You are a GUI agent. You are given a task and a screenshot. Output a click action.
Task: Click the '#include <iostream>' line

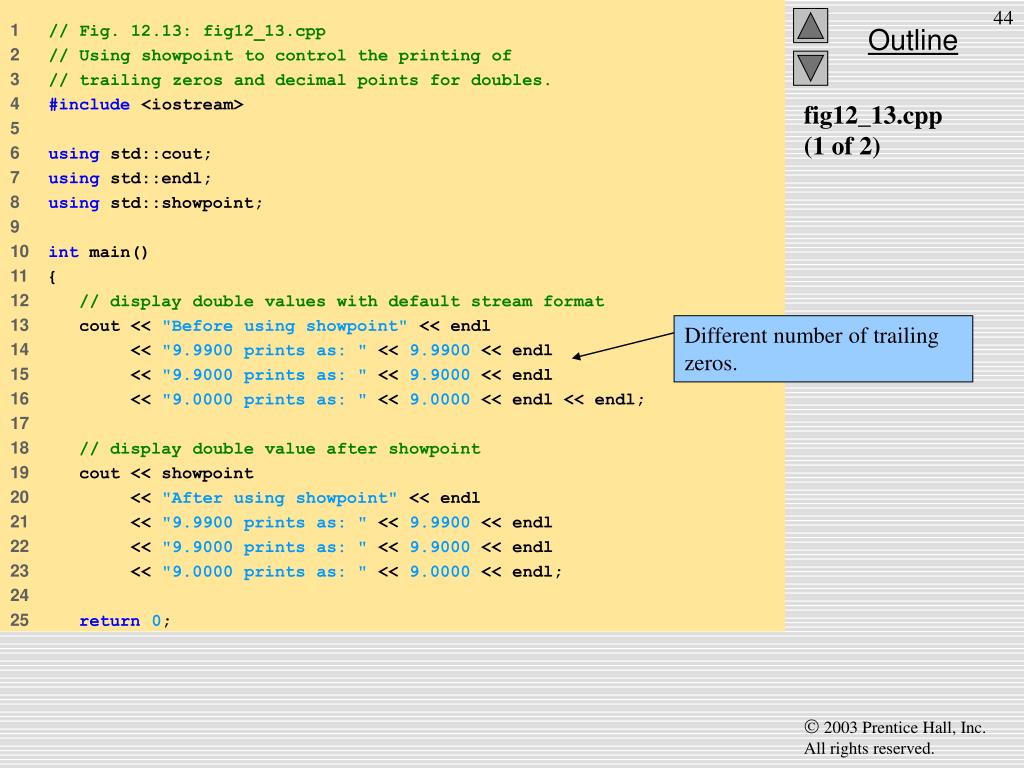pyautogui.click(x=146, y=104)
